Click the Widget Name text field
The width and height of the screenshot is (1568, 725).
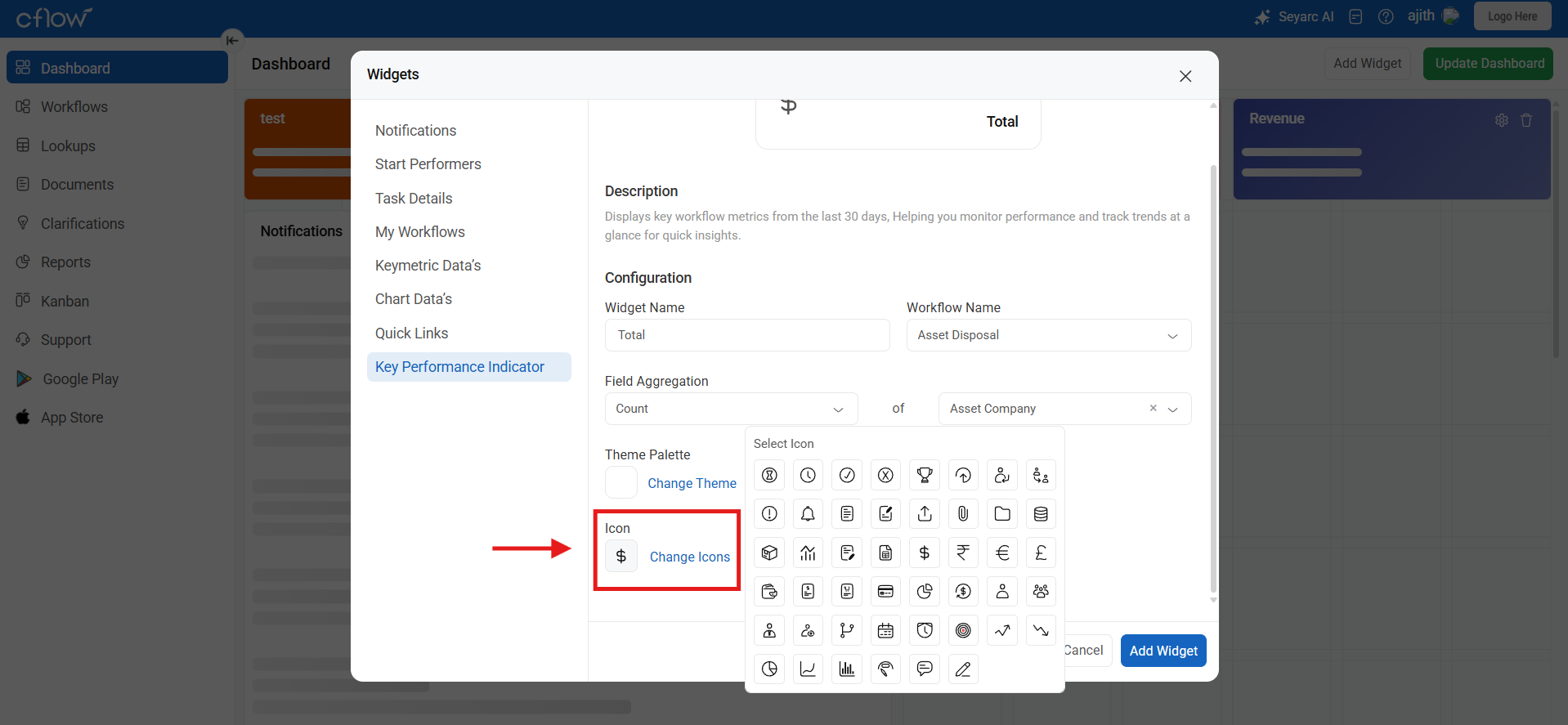pyautogui.click(x=746, y=335)
